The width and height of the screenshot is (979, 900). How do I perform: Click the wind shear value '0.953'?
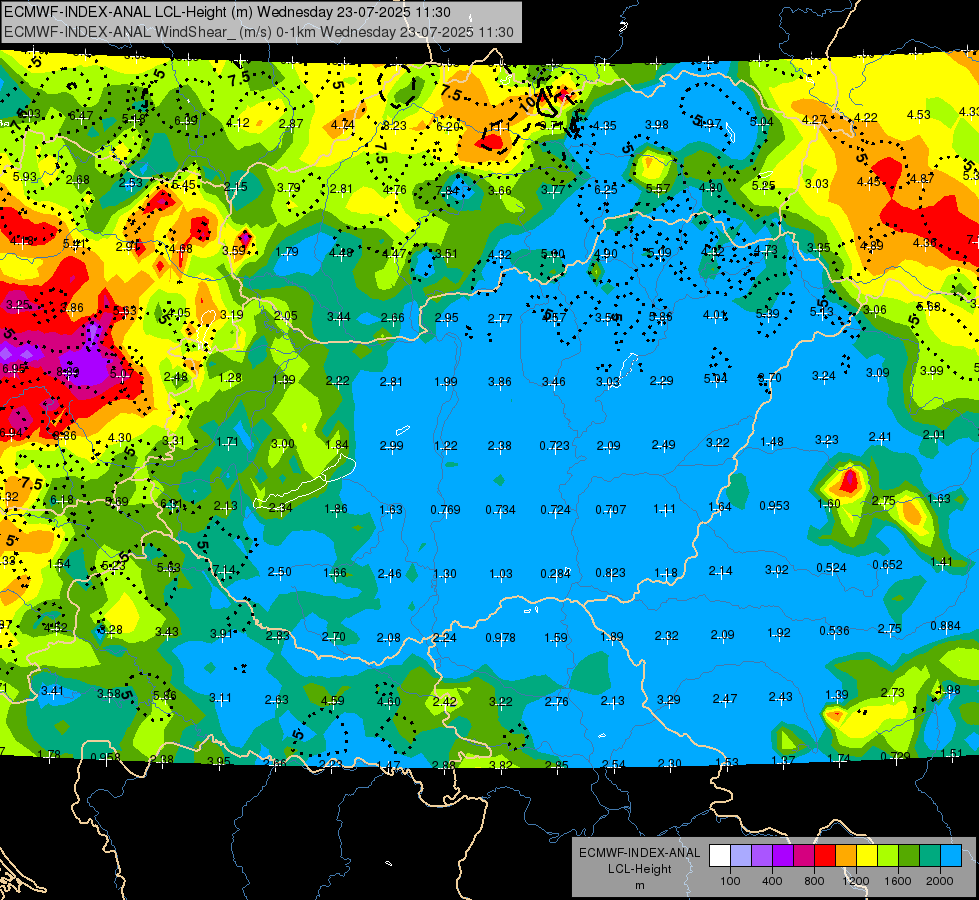(774, 505)
